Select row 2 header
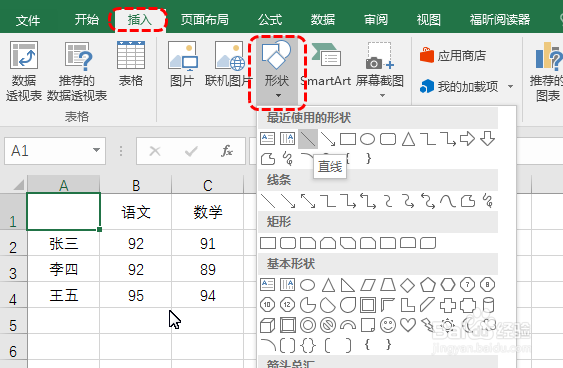 pyautogui.click(x=13, y=243)
